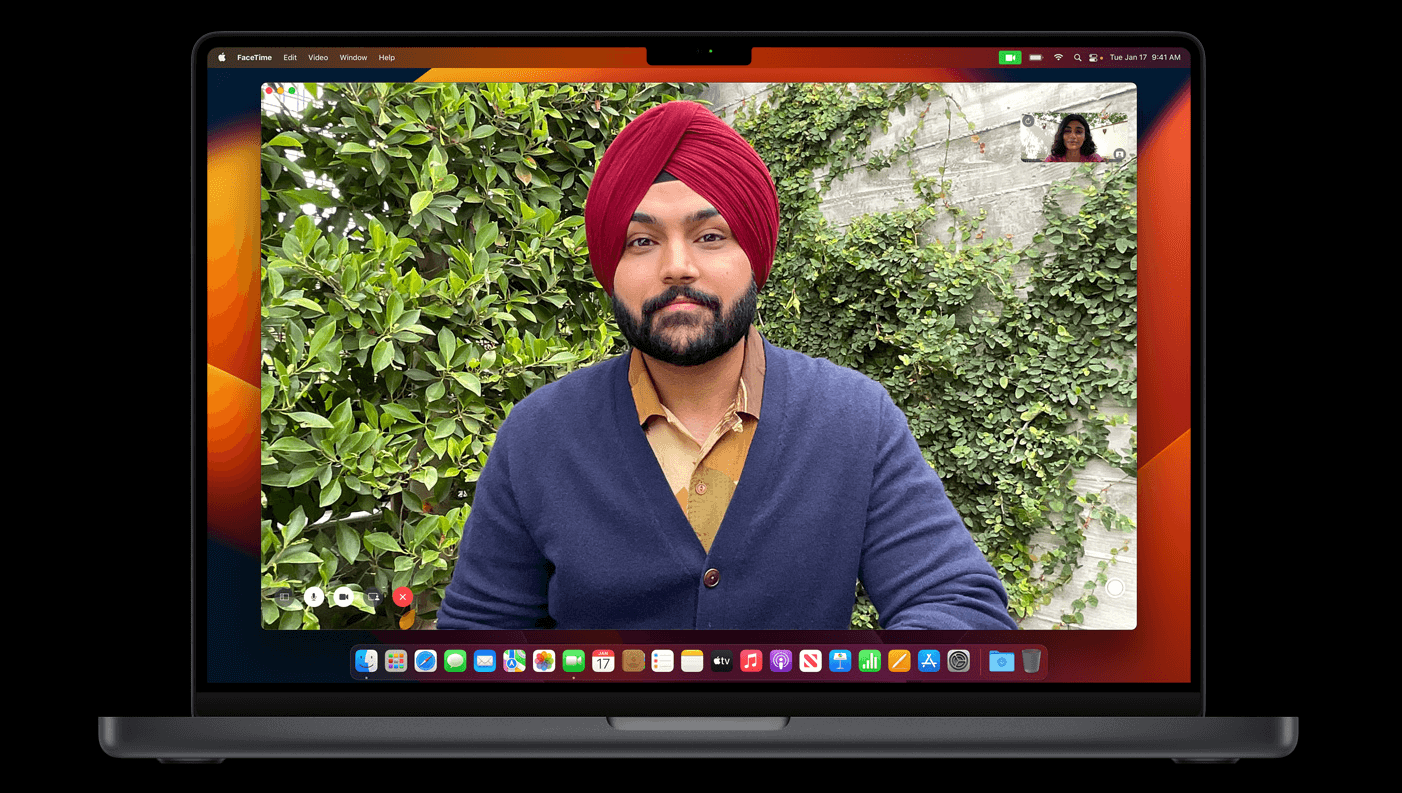Viewport: 1402px width, 793px height.
Task: Open Spotlight search in menu bar
Action: 1077,58
